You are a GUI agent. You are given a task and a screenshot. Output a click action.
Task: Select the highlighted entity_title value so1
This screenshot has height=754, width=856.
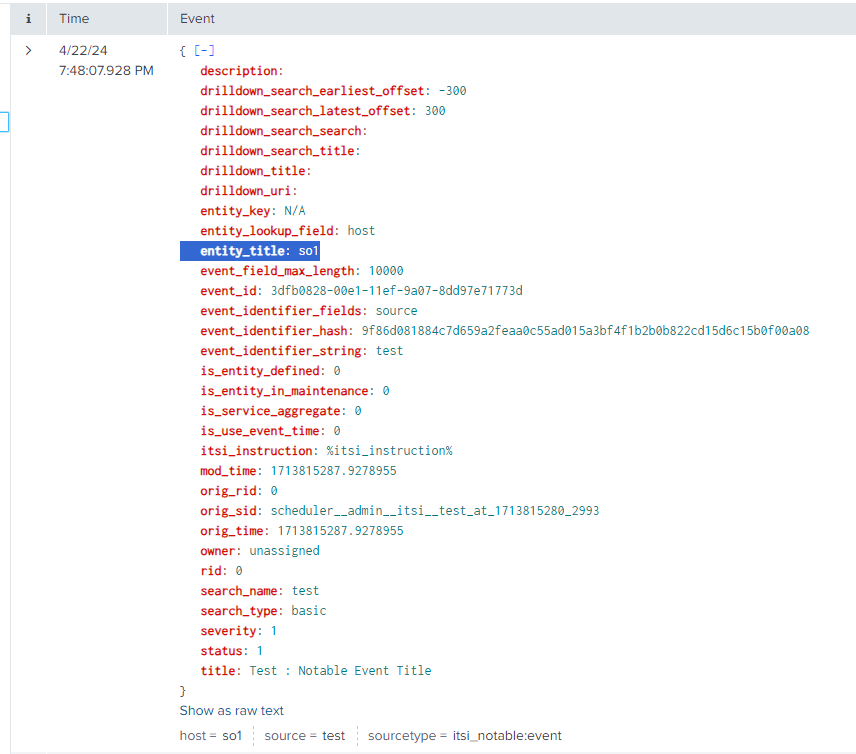(308, 250)
